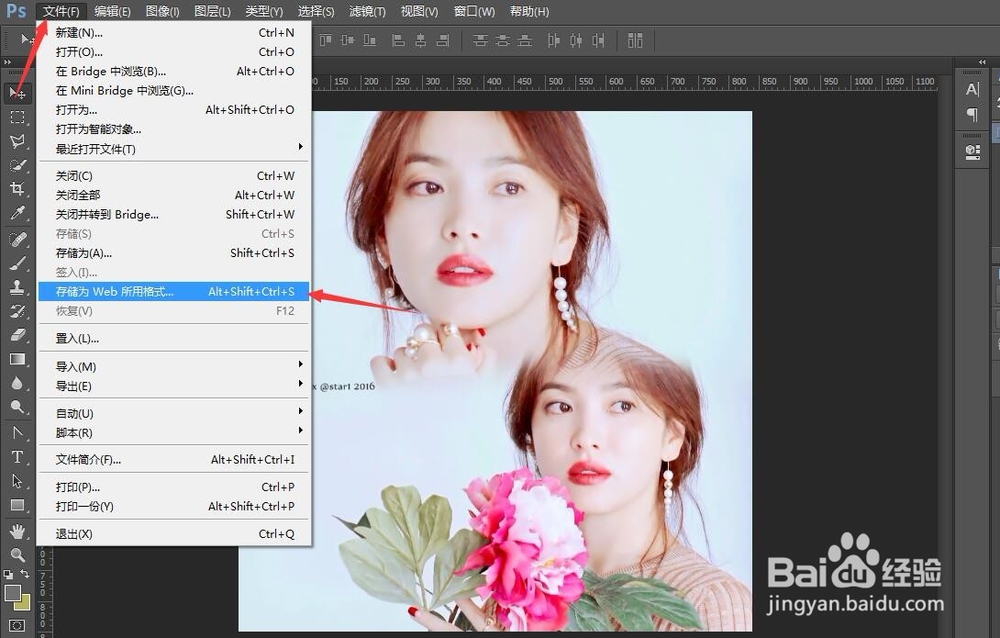Toggle Quick Mask mode
Image resolution: width=1000 pixels, height=638 pixels.
point(17,625)
